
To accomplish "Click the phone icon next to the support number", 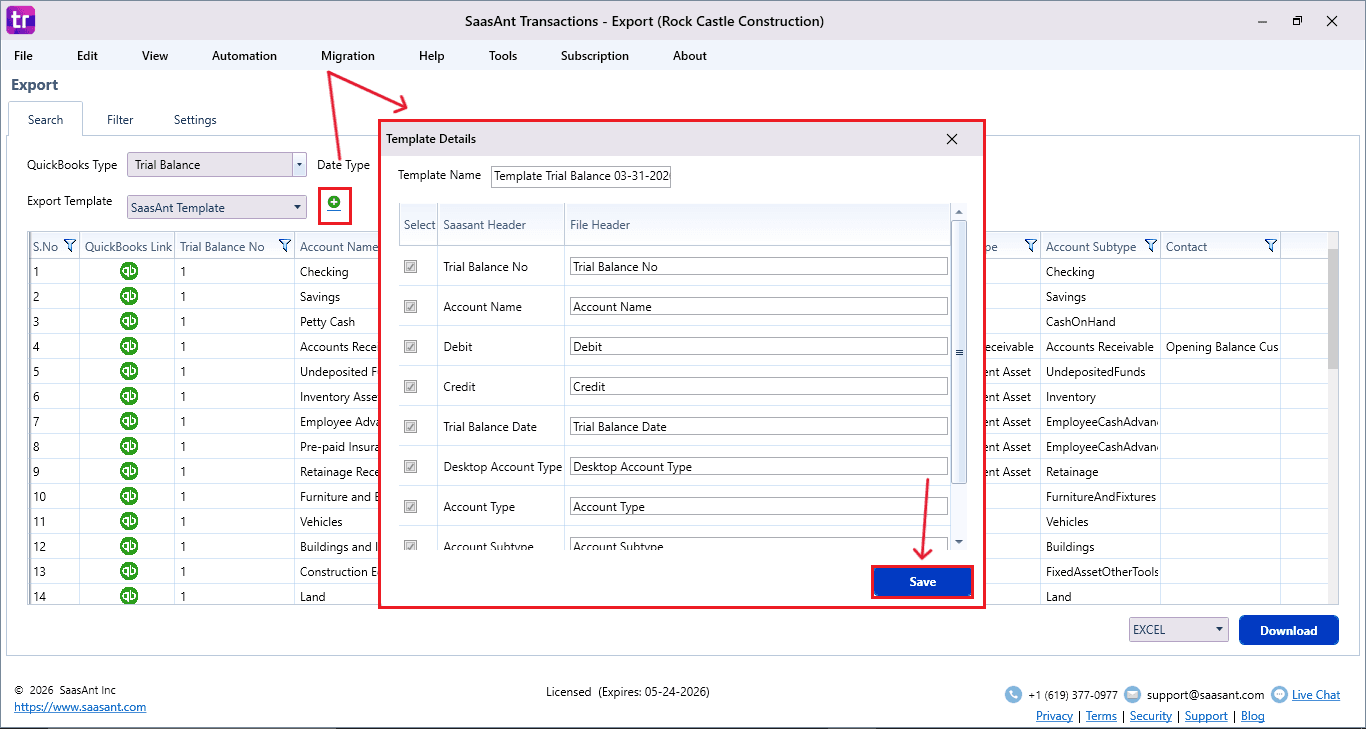I will click(1011, 694).
